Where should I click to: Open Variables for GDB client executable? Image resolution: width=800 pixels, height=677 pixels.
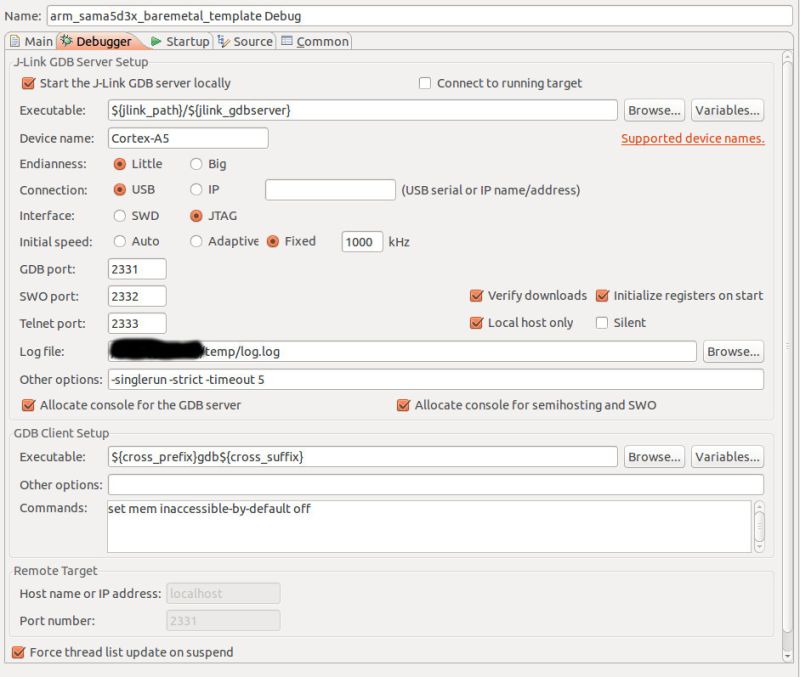coord(727,457)
